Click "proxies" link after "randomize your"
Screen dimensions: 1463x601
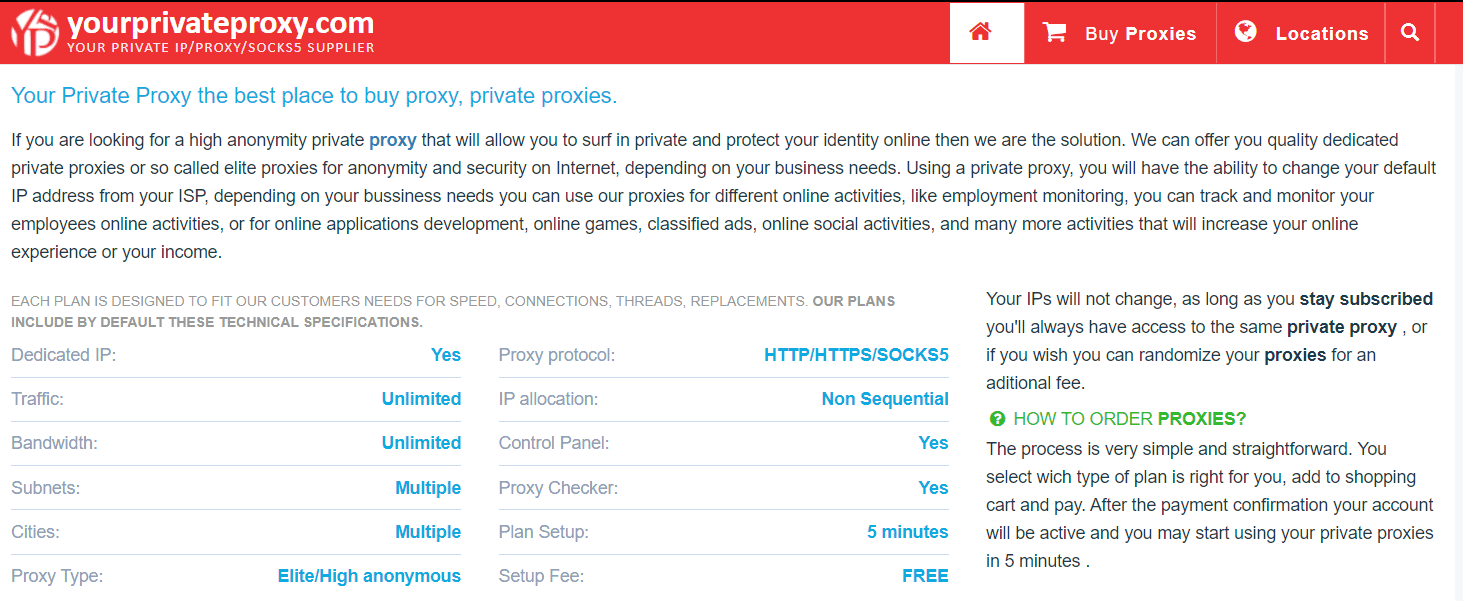click(x=1294, y=355)
